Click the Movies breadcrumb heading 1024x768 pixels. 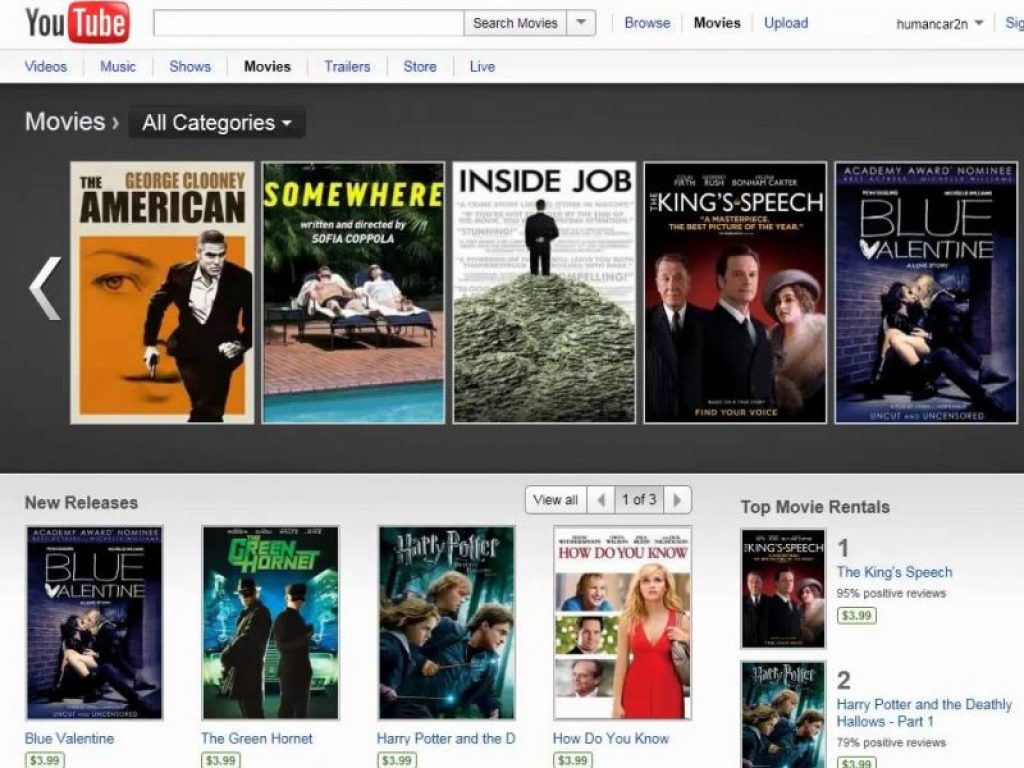(x=65, y=122)
